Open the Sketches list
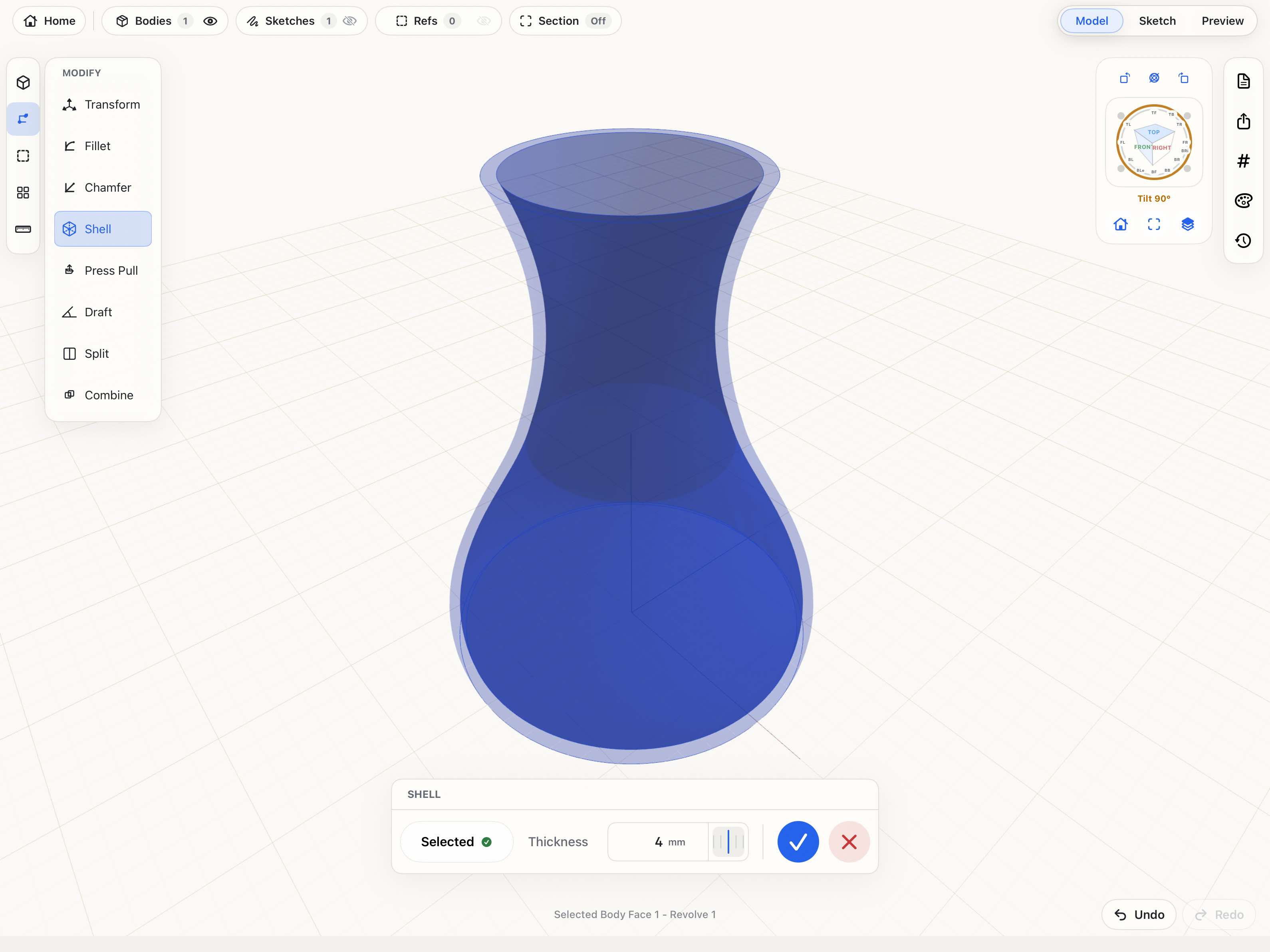Image resolution: width=1270 pixels, height=952 pixels. (x=290, y=21)
